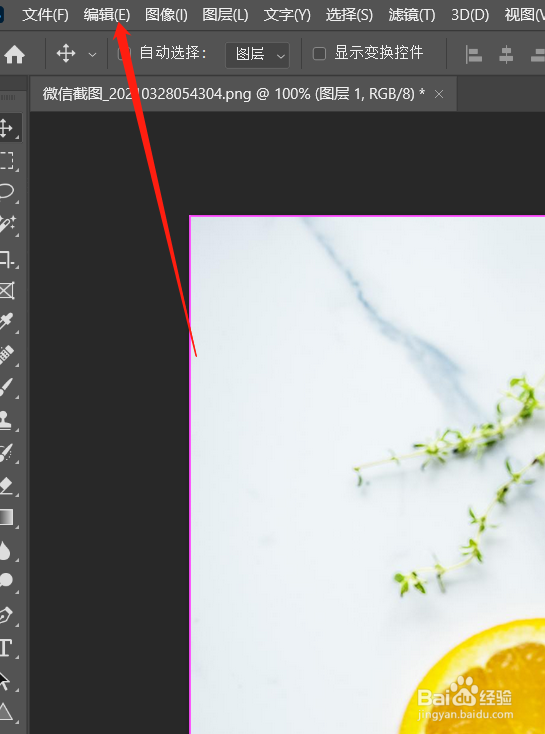
Task: Select the Pen tool
Action: click(6, 615)
